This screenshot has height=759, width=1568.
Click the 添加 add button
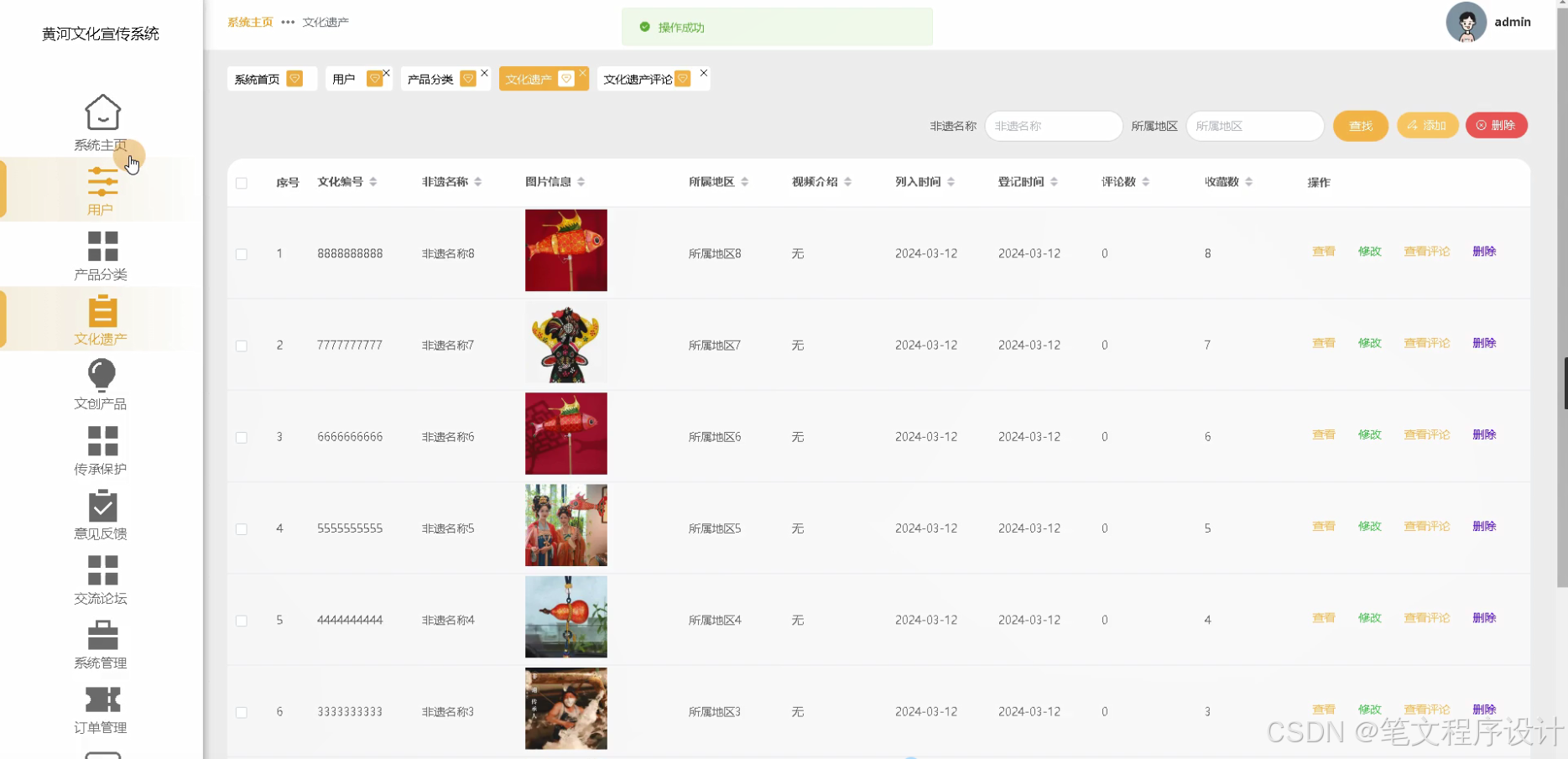point(1427,126)
